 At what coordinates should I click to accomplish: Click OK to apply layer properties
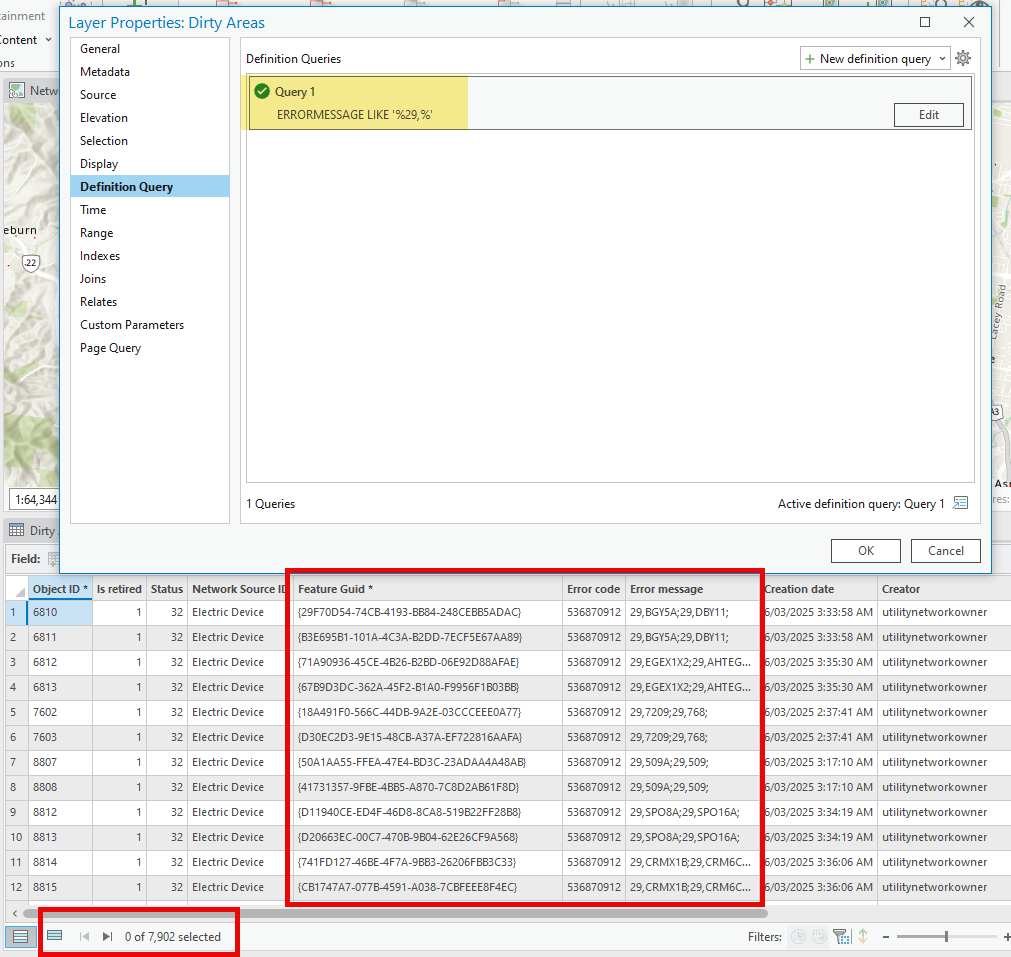(x=865, y=550)
